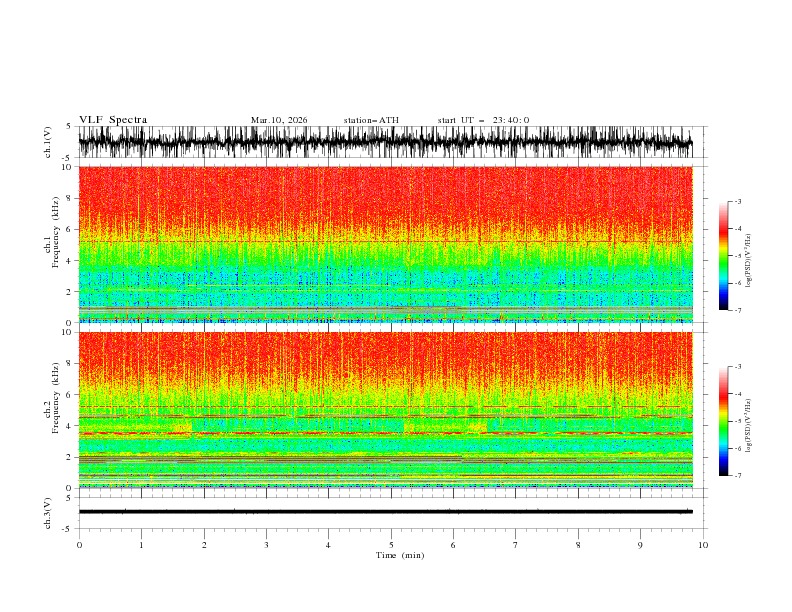This screenshot has height=612, width=792.
Task: Click inside the ch.1 spectrogram plot
Action: point(385,244)
